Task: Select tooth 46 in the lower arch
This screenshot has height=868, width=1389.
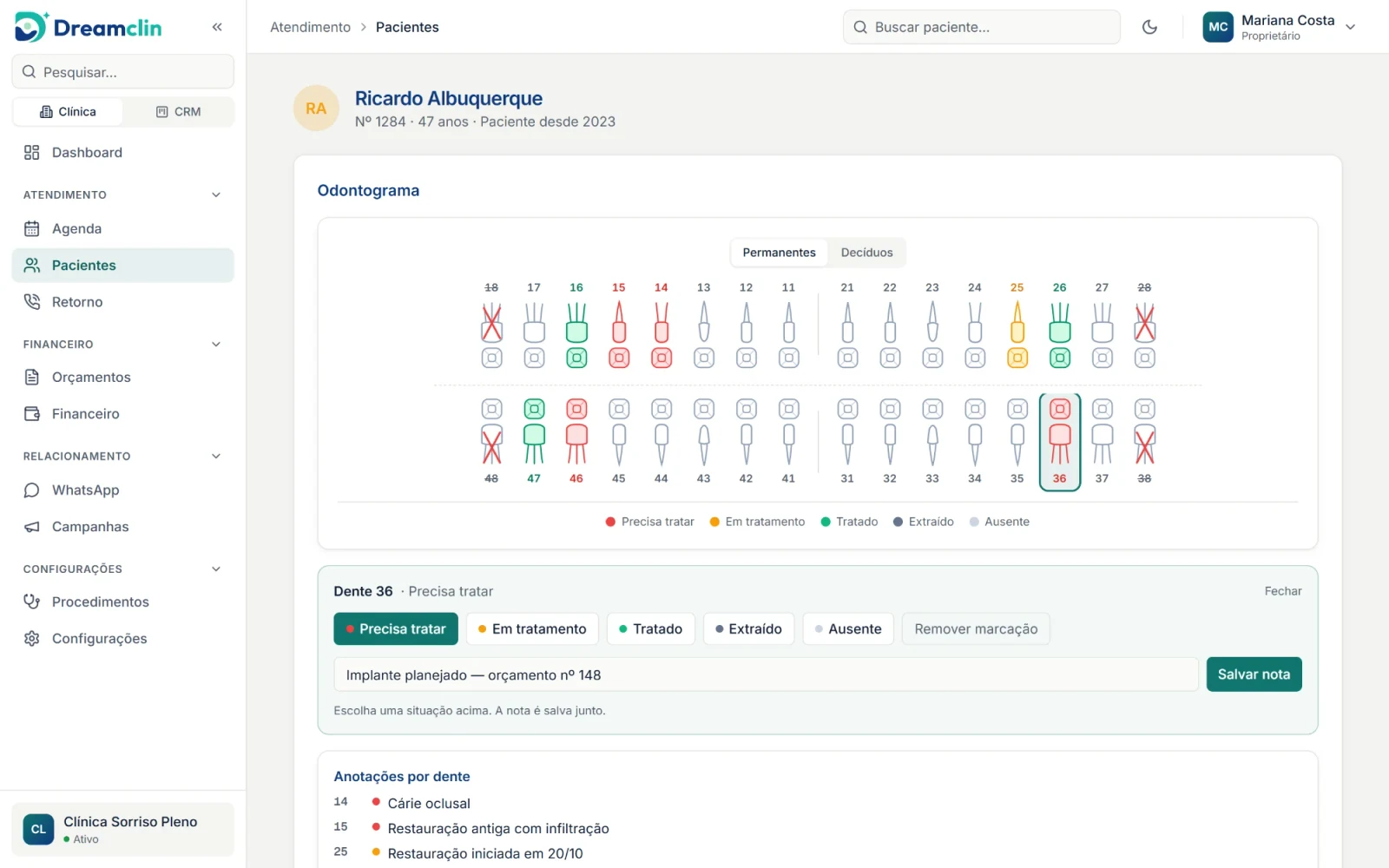Action: point(576,442)
